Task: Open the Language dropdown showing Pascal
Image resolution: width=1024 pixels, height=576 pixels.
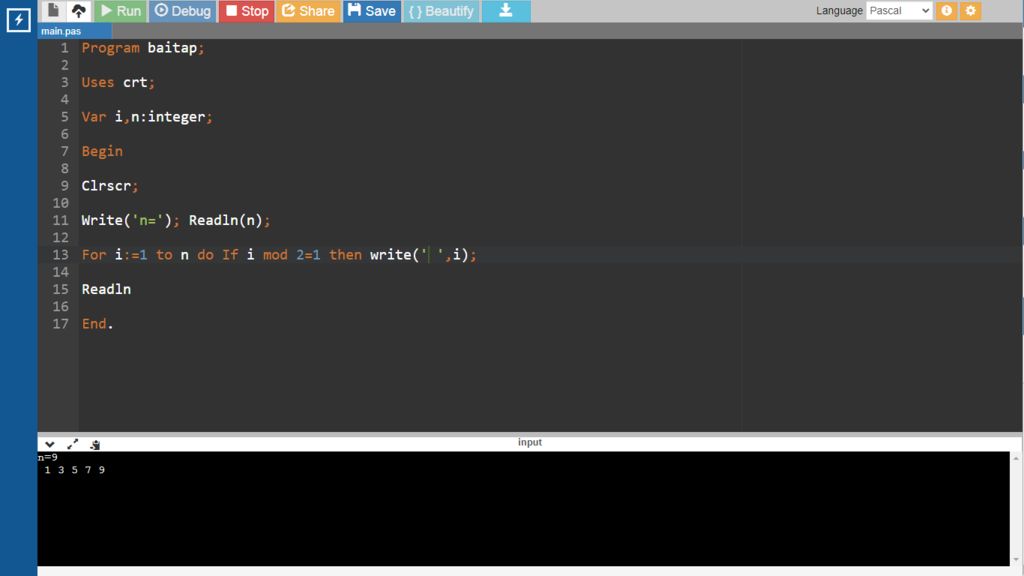Action: tap(899, 10)
